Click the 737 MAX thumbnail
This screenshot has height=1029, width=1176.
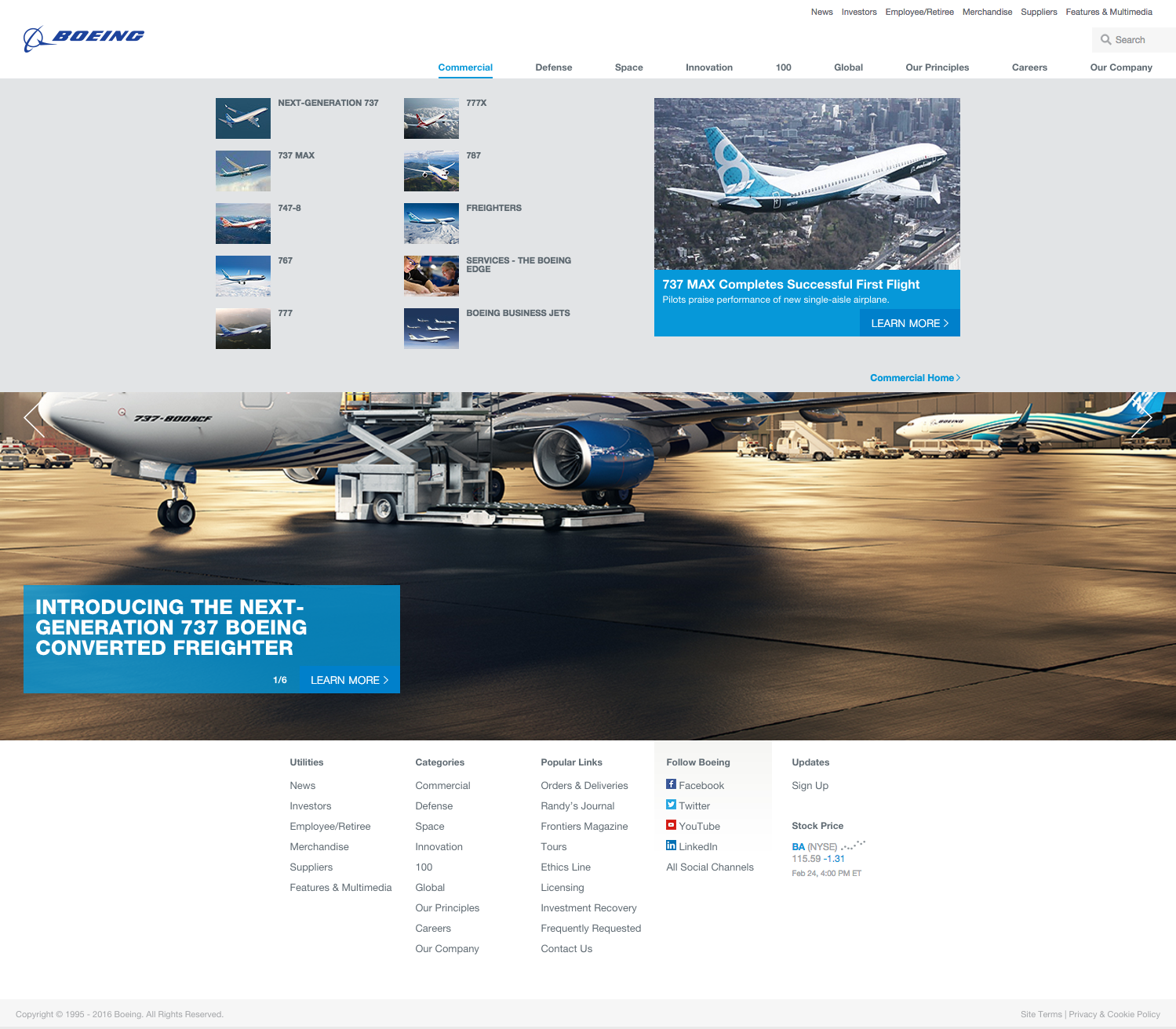coord(242,170)
